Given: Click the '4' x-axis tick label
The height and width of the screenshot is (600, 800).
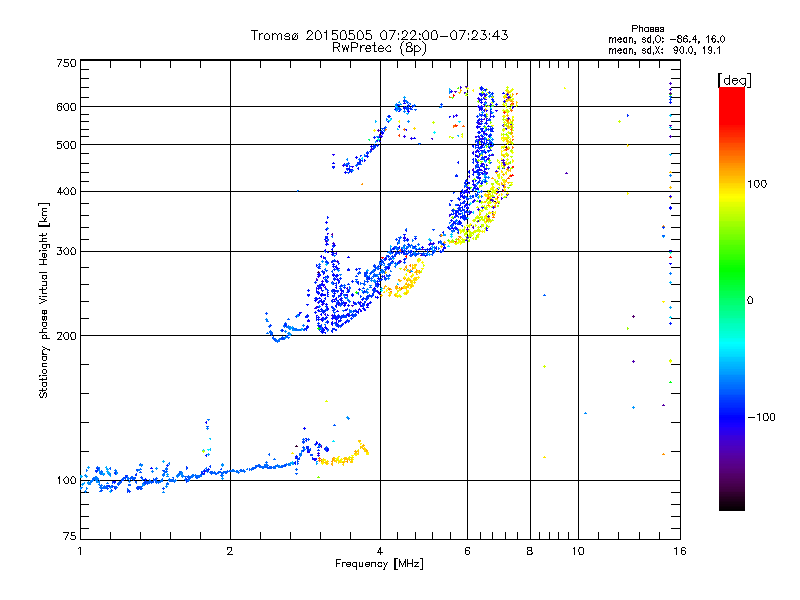Looking at the screenshot, I should (x=380, y=551).
